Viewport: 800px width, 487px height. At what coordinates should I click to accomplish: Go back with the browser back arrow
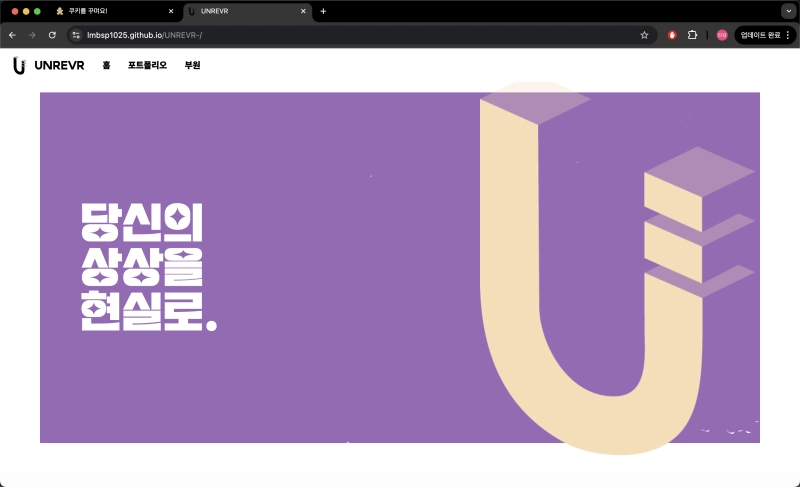click(x=12, y=35)
